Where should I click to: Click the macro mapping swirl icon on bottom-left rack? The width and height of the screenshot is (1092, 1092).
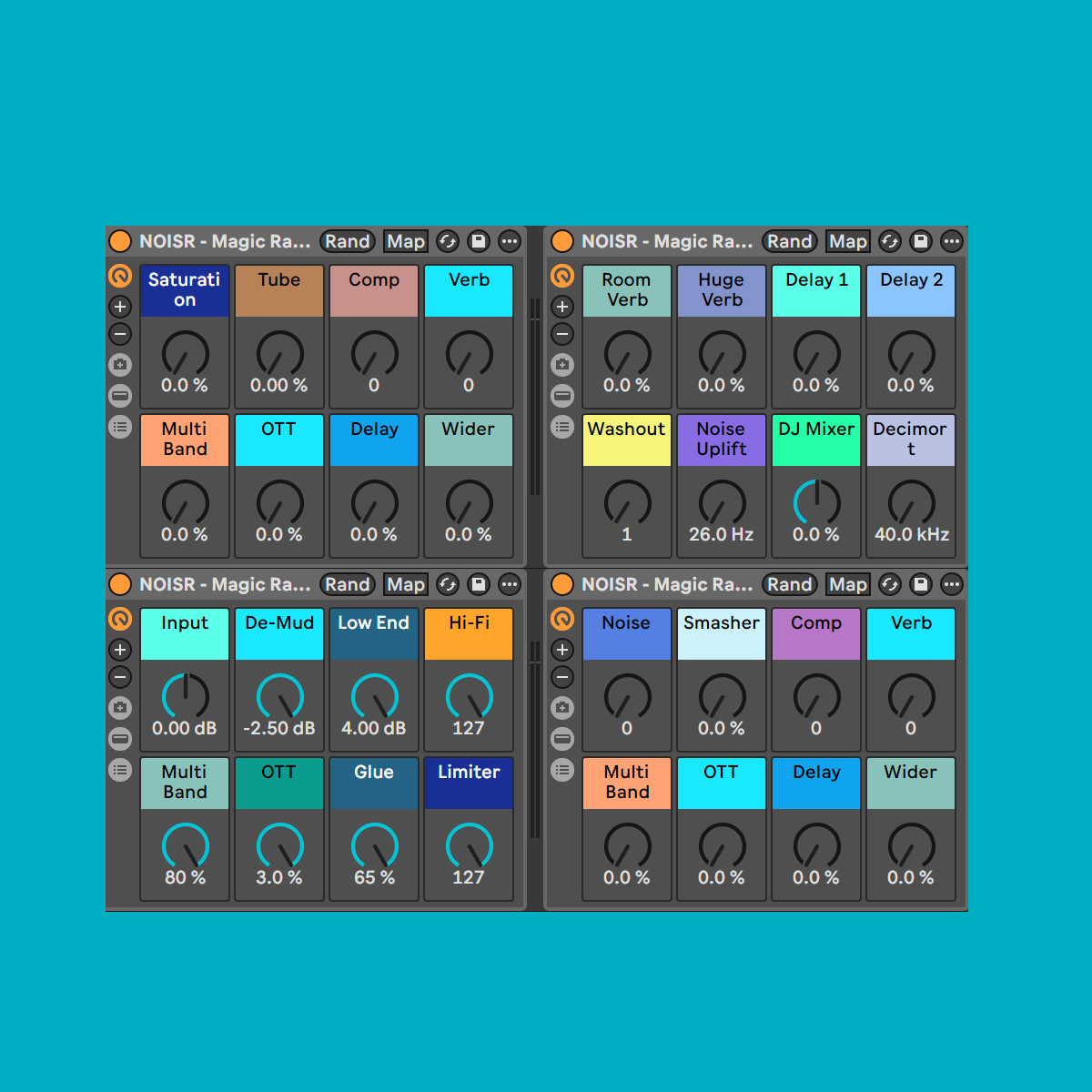119,620
